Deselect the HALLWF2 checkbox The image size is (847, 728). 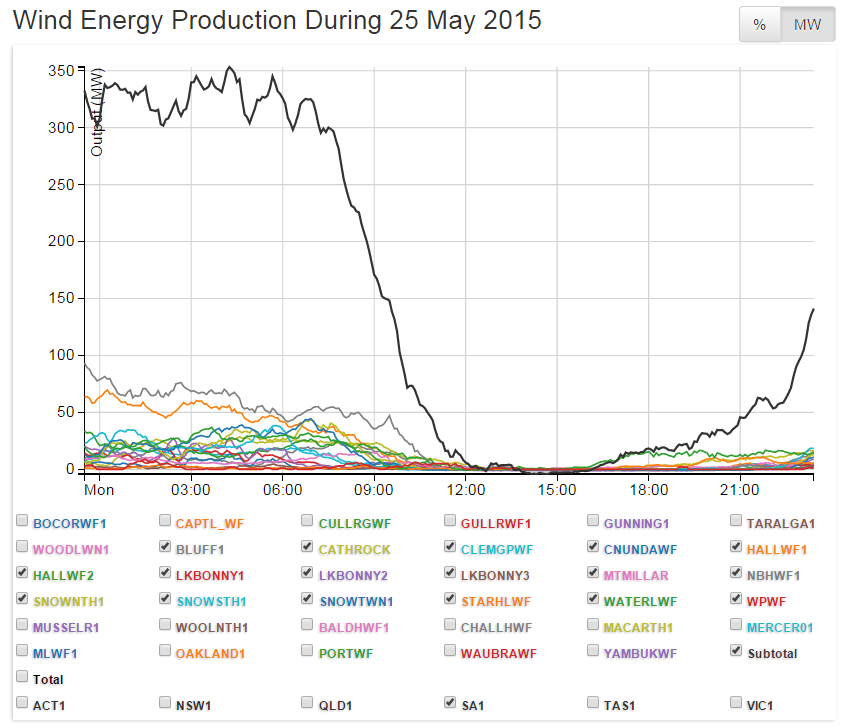point(22,574)
